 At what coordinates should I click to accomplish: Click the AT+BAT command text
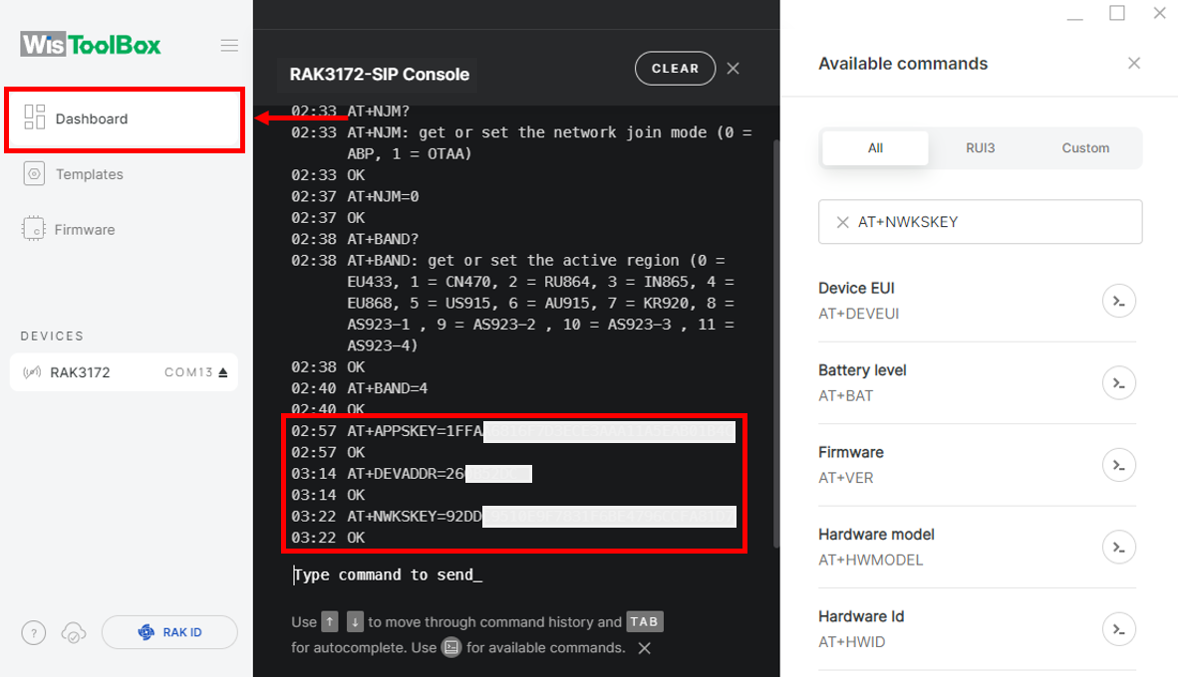coord(846,396)
